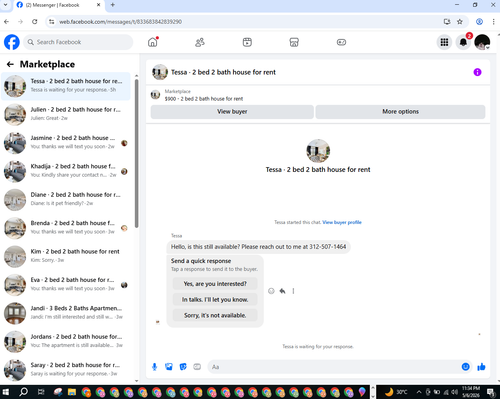Bookmark this page with star icon
The height and width of the screenshot is (399, 500).
(x=460, y=22)
